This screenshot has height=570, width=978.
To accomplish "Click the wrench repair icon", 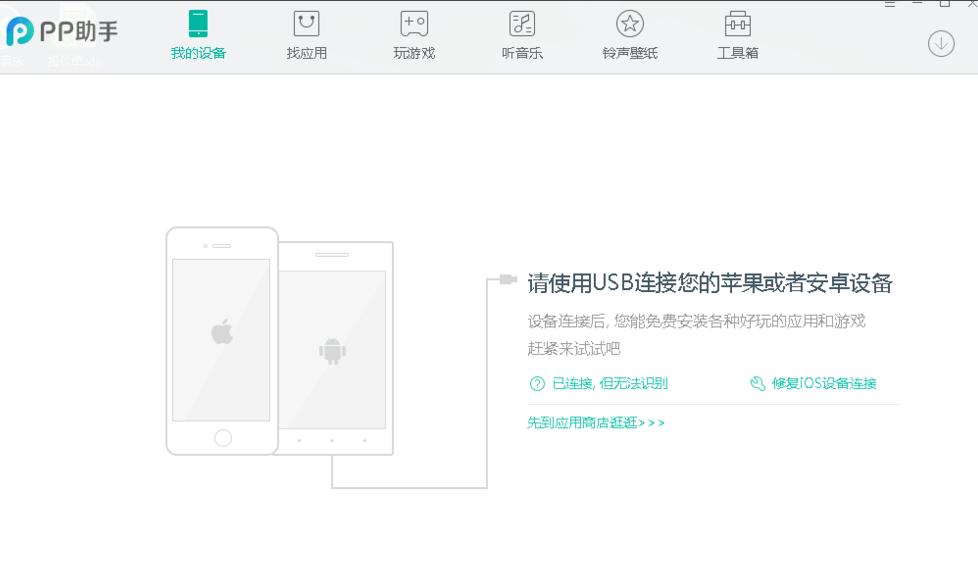I will (x=757, y=384).
